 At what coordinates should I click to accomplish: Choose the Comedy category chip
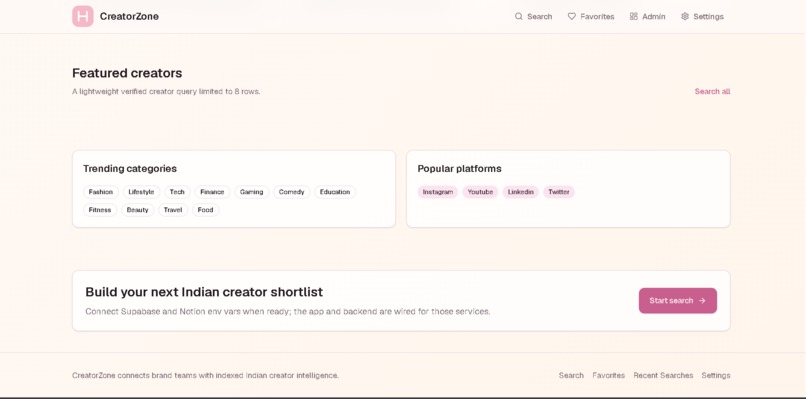pyautogui.click(x=291, y=192)
